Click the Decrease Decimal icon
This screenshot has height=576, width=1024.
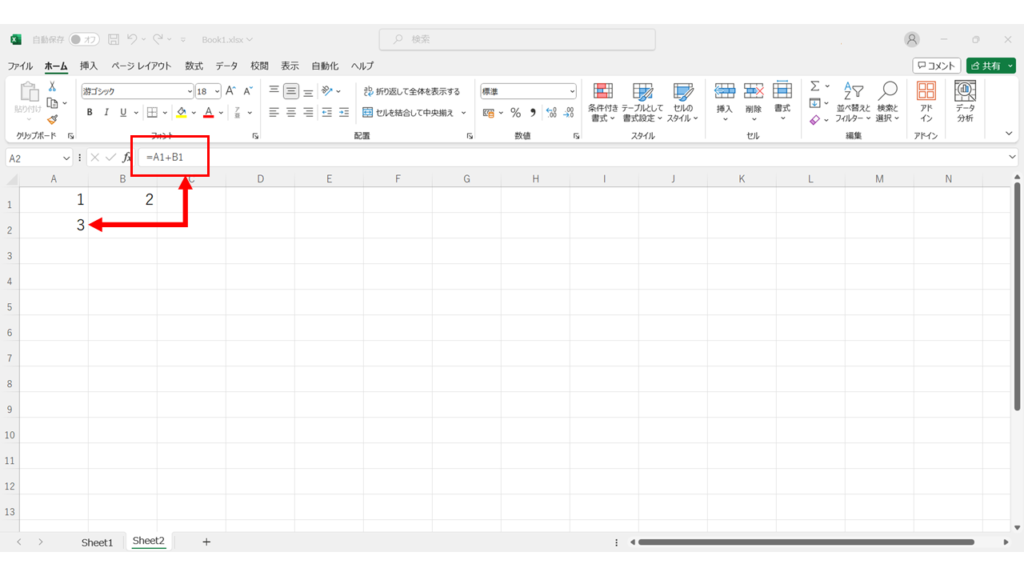569,113
